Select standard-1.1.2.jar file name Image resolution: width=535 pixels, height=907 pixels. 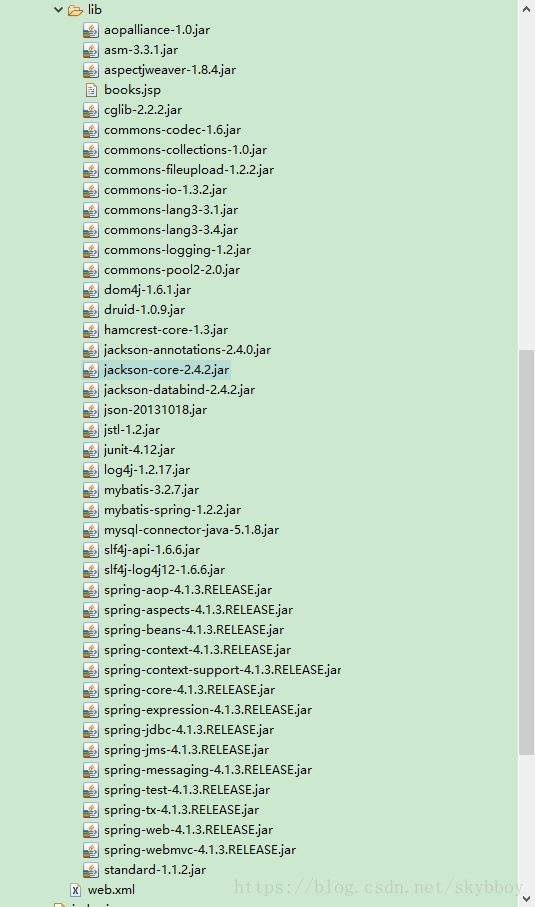click(155, 870)
